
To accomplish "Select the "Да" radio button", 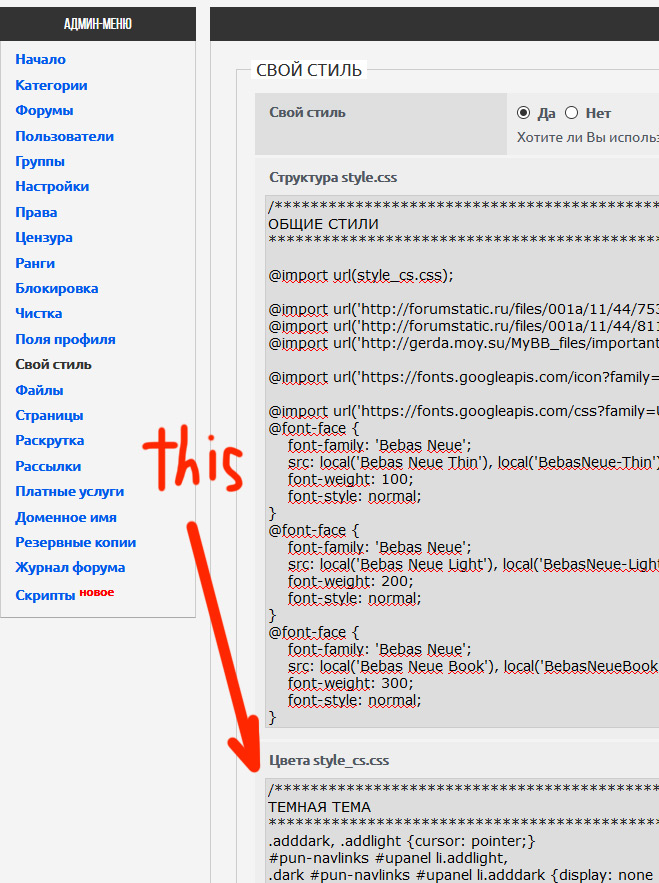I will point(524,113).
